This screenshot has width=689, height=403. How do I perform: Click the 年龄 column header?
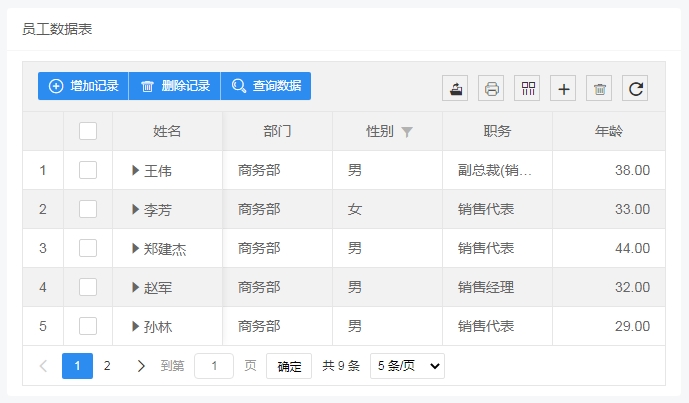[x=609, y=131]
